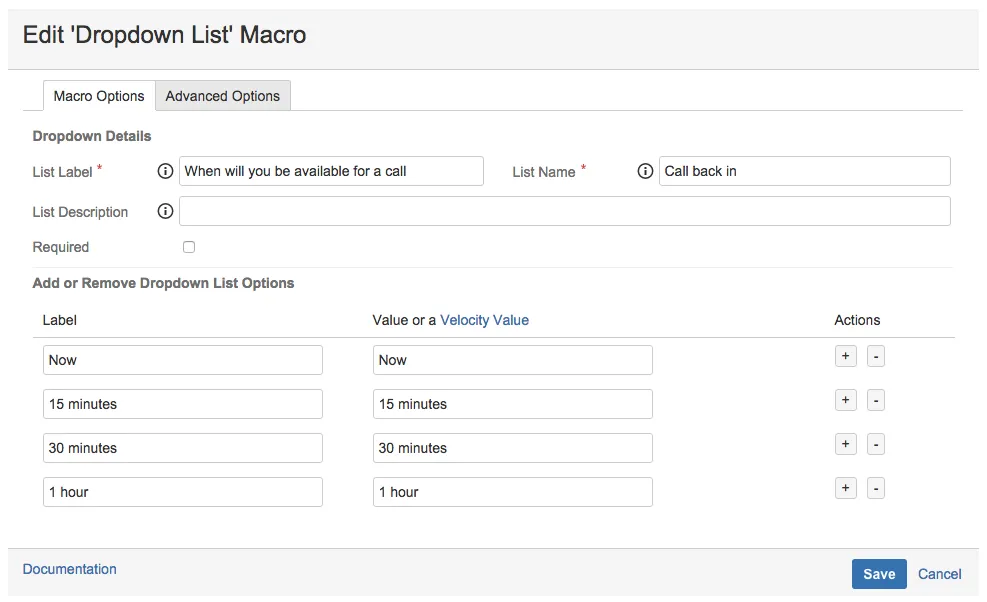Add a row after the 1 hour option

pyautogui.click(x=845, y=489)
